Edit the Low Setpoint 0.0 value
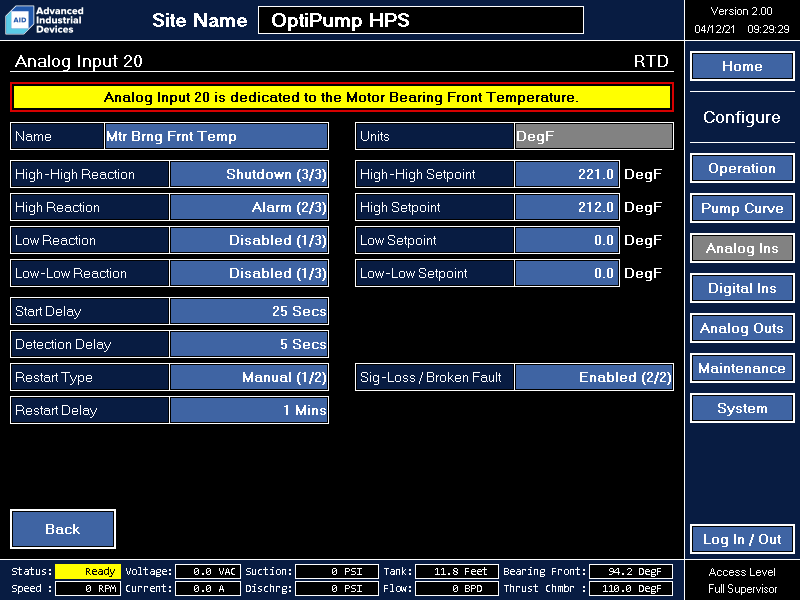This screenshot has height=600, width=800. [567, 240]
